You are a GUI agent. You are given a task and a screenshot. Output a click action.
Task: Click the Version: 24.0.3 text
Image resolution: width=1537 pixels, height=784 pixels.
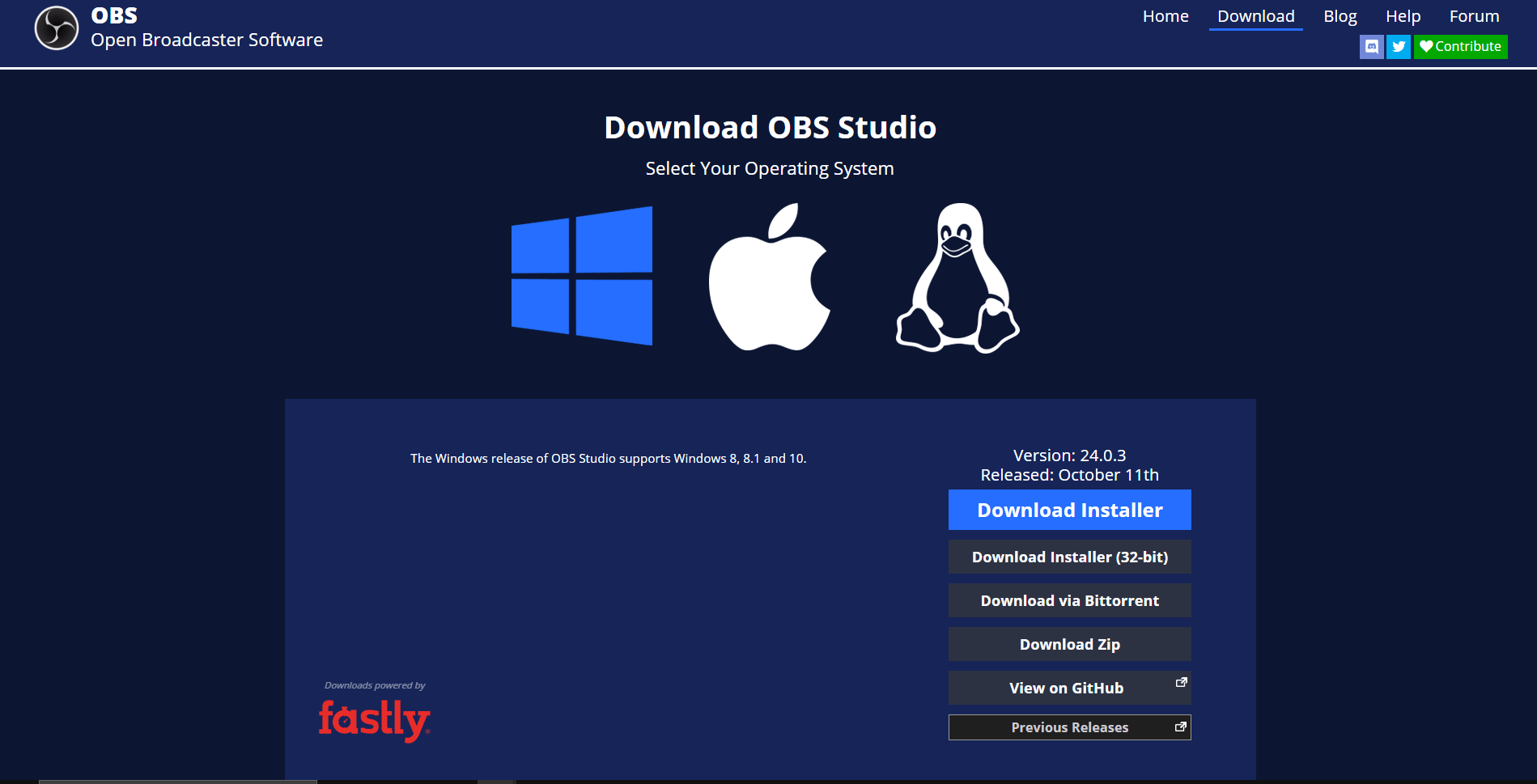pos(1069,456)
